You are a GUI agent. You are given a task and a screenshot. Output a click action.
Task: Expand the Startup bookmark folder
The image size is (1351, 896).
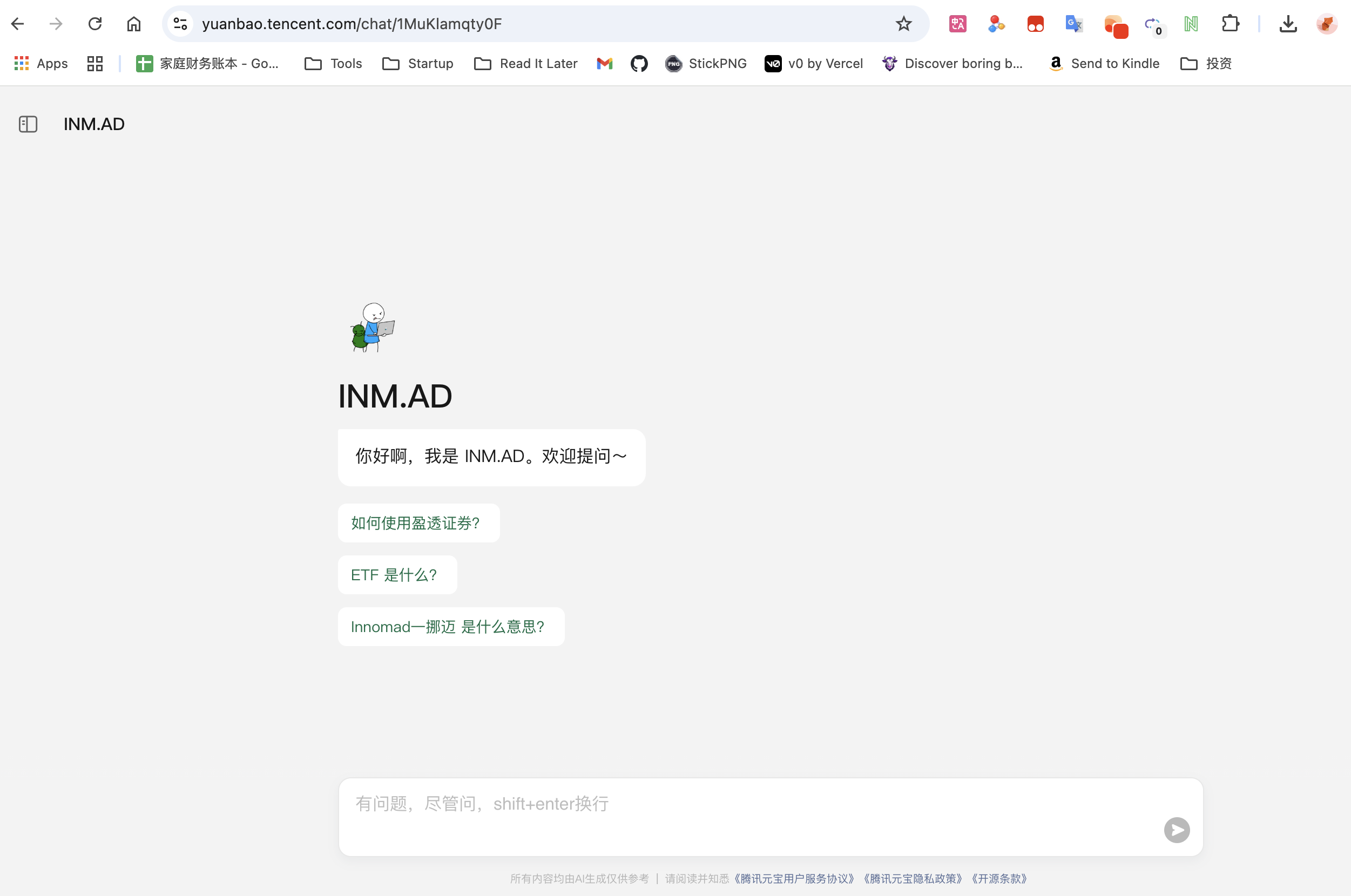click(418, 64)
